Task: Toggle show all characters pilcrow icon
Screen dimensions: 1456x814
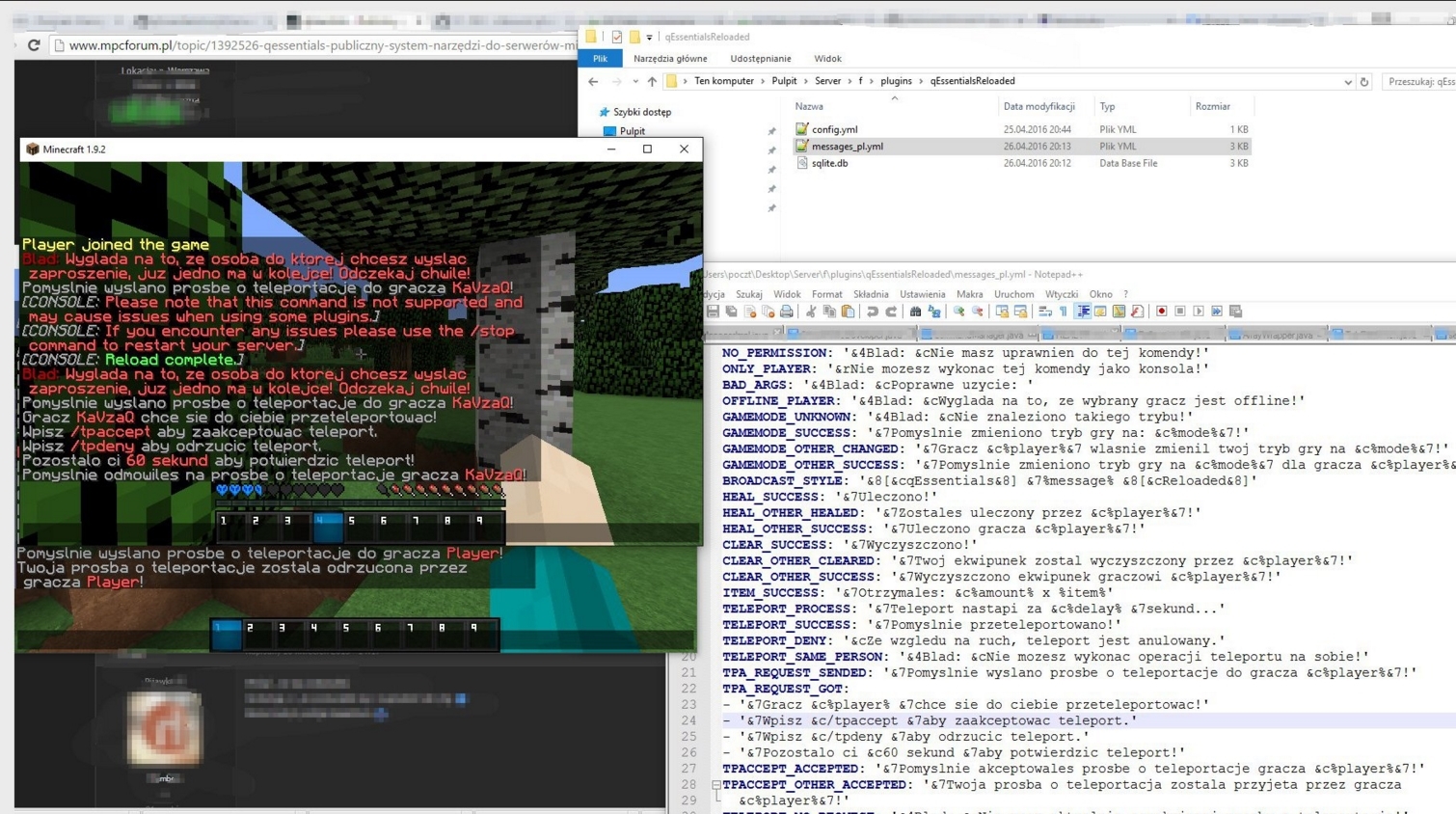Action: tap(1064, 312)
